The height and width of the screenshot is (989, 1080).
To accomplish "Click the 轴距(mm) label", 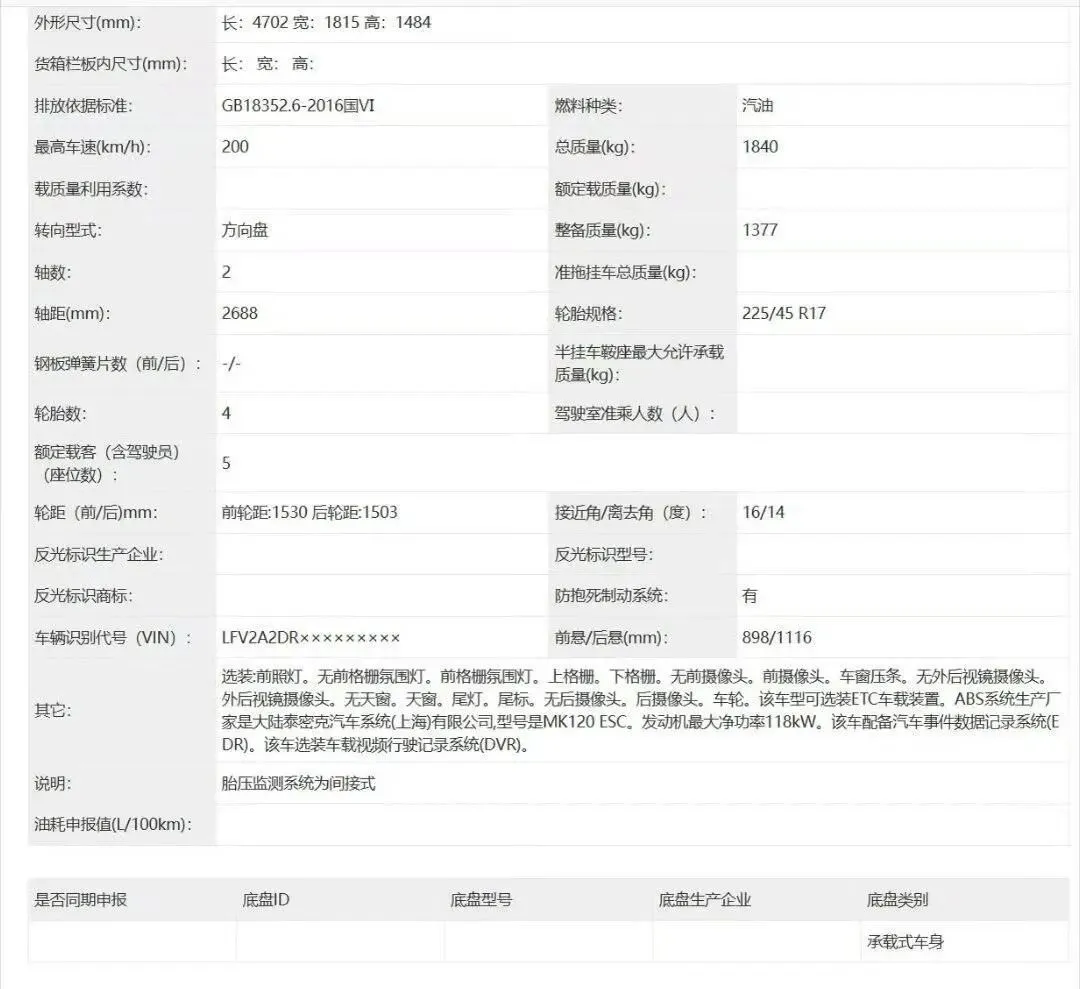I will (x=72, y=313).
